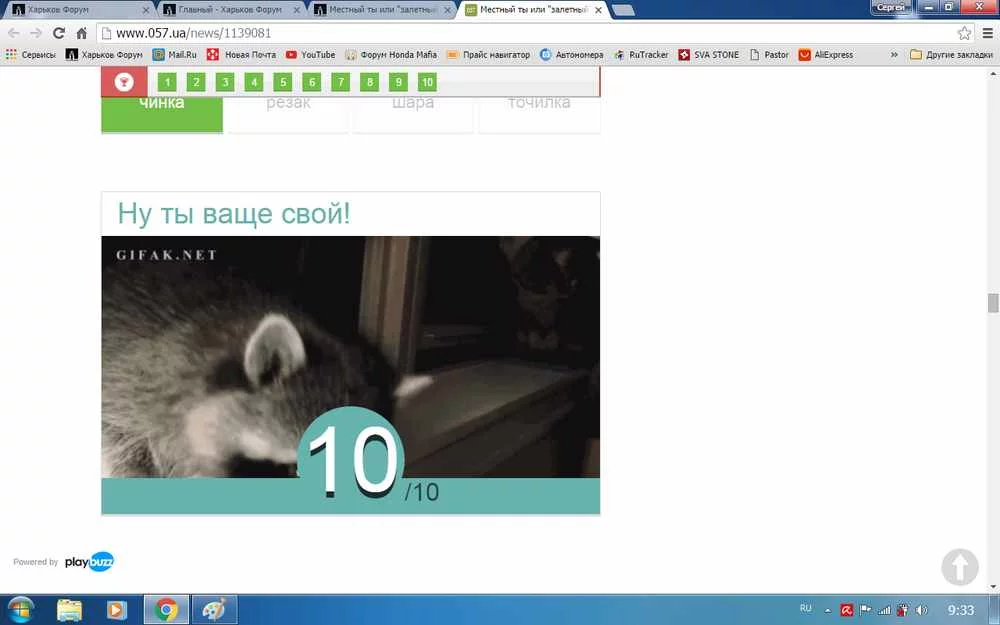Click the RU language indicator
The width and height of the screenshot is (1000, 625).
tap(805, 608)
